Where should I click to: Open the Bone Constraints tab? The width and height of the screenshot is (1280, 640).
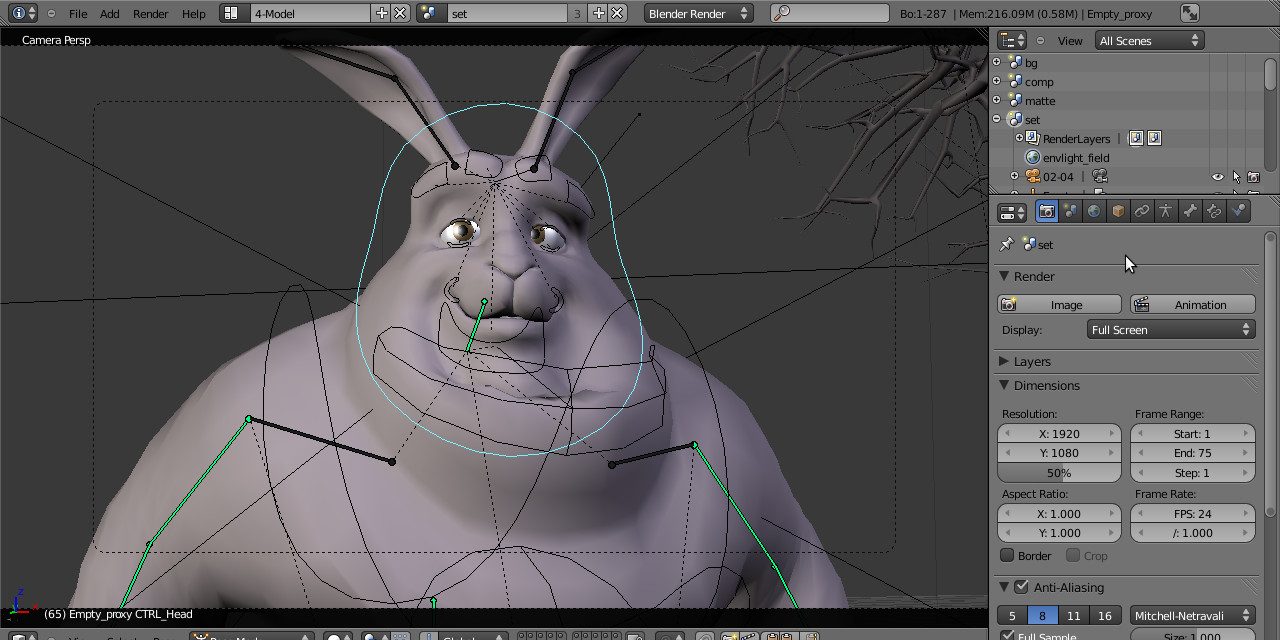click(1214, 211)
